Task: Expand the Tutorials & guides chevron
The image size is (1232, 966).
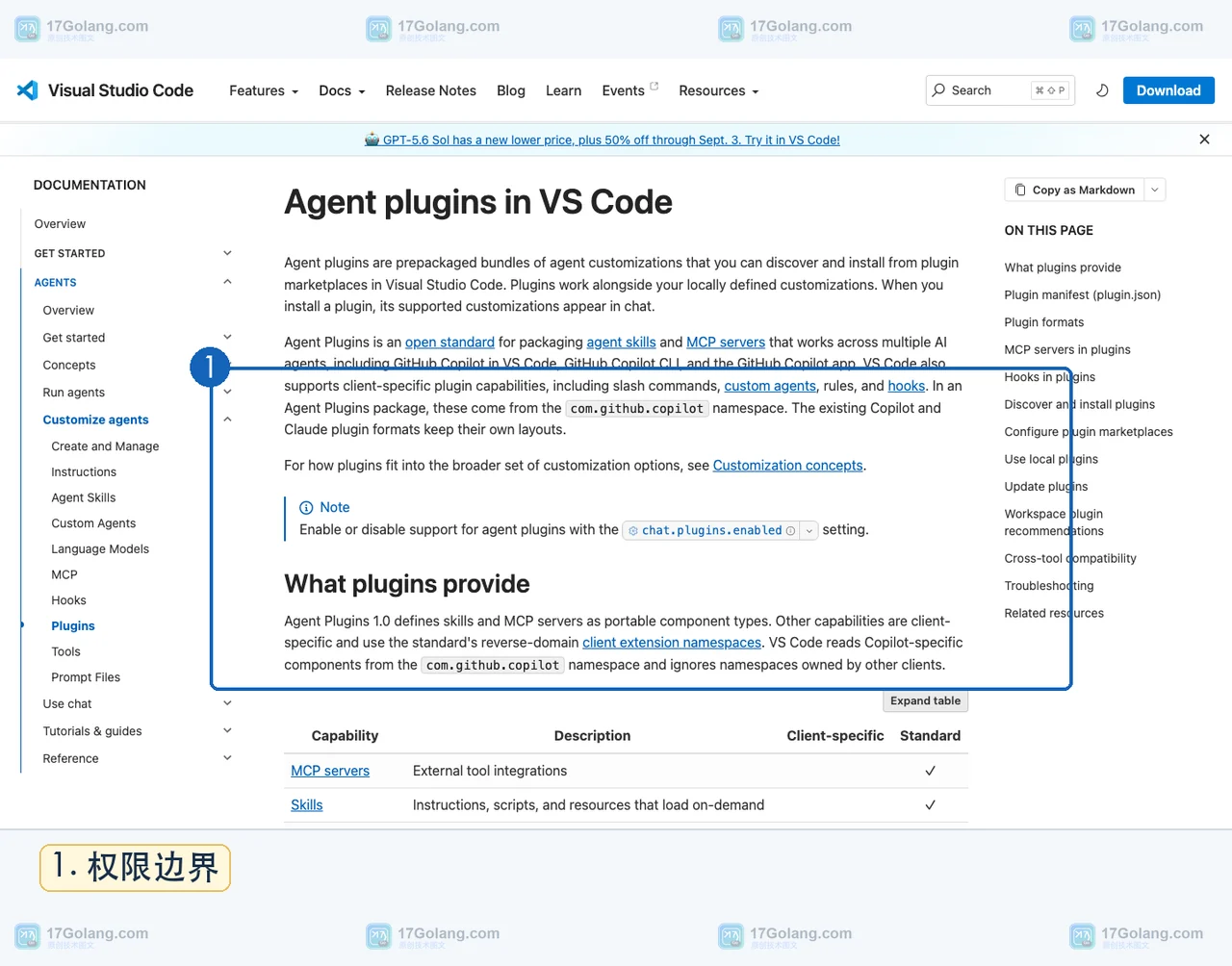Action: tap(227, 730)
